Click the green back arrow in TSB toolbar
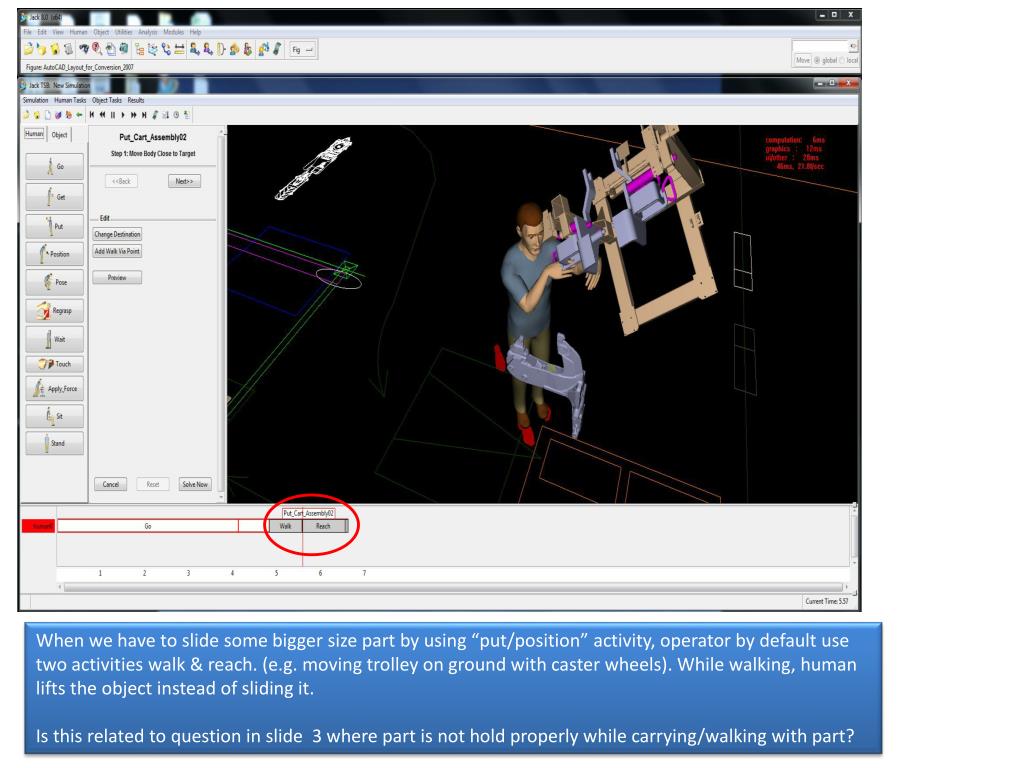The image size is (1024, 768). pos(79,115)
